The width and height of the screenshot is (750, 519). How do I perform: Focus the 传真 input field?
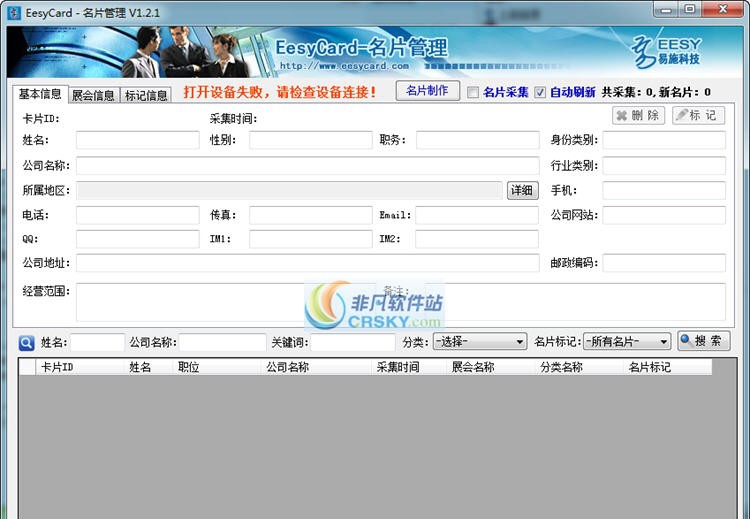pyautogui.click(x=310, y=215)
